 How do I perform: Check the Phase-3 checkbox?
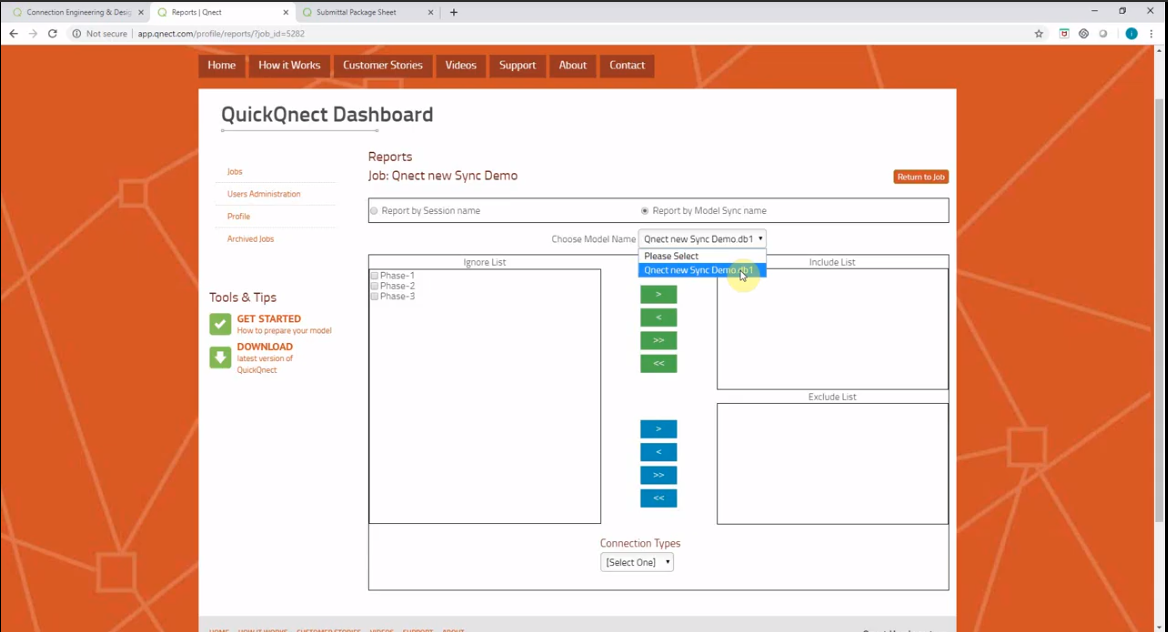[x=375, y=297]
